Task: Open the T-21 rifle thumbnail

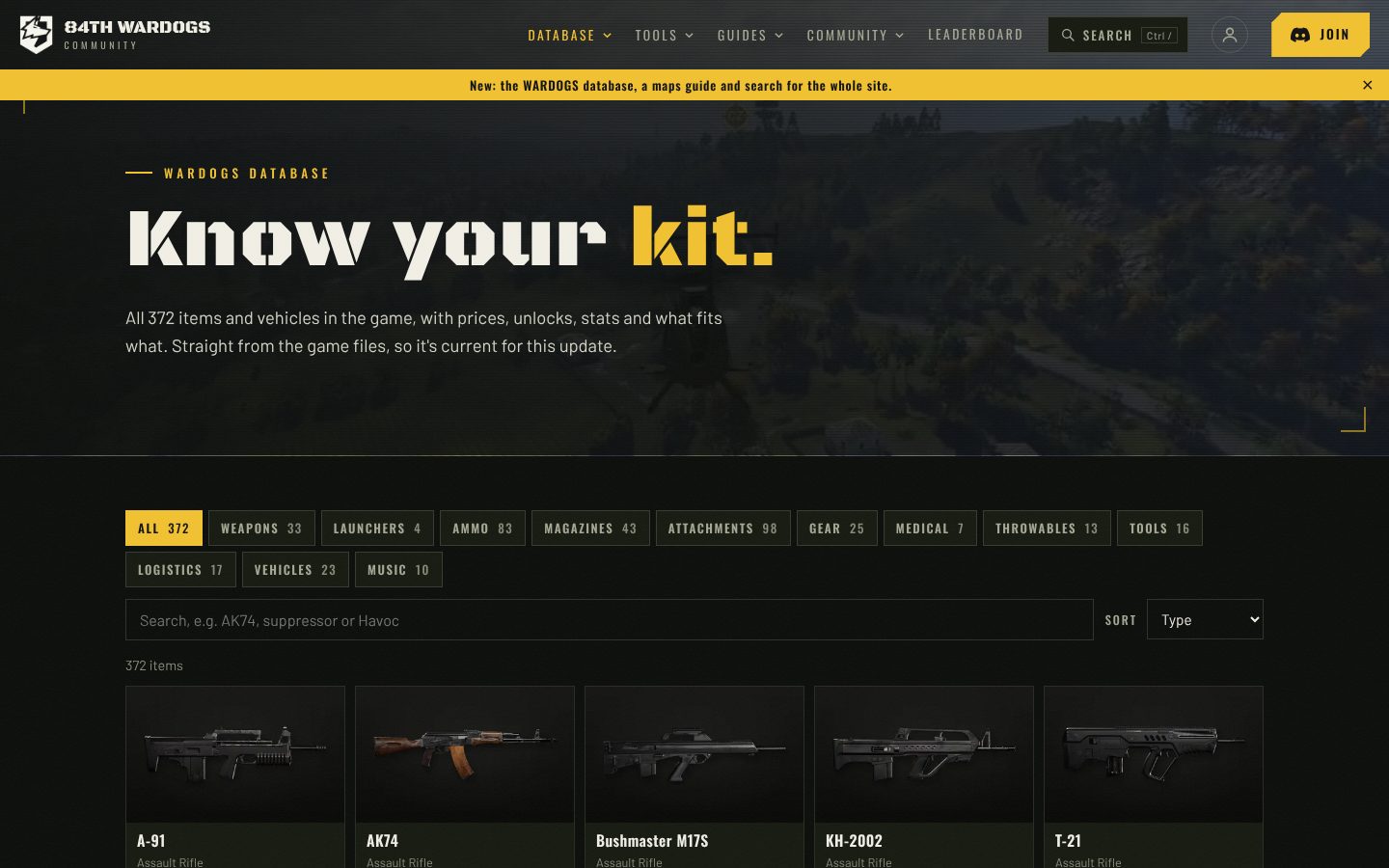Action: point(1154,754)
